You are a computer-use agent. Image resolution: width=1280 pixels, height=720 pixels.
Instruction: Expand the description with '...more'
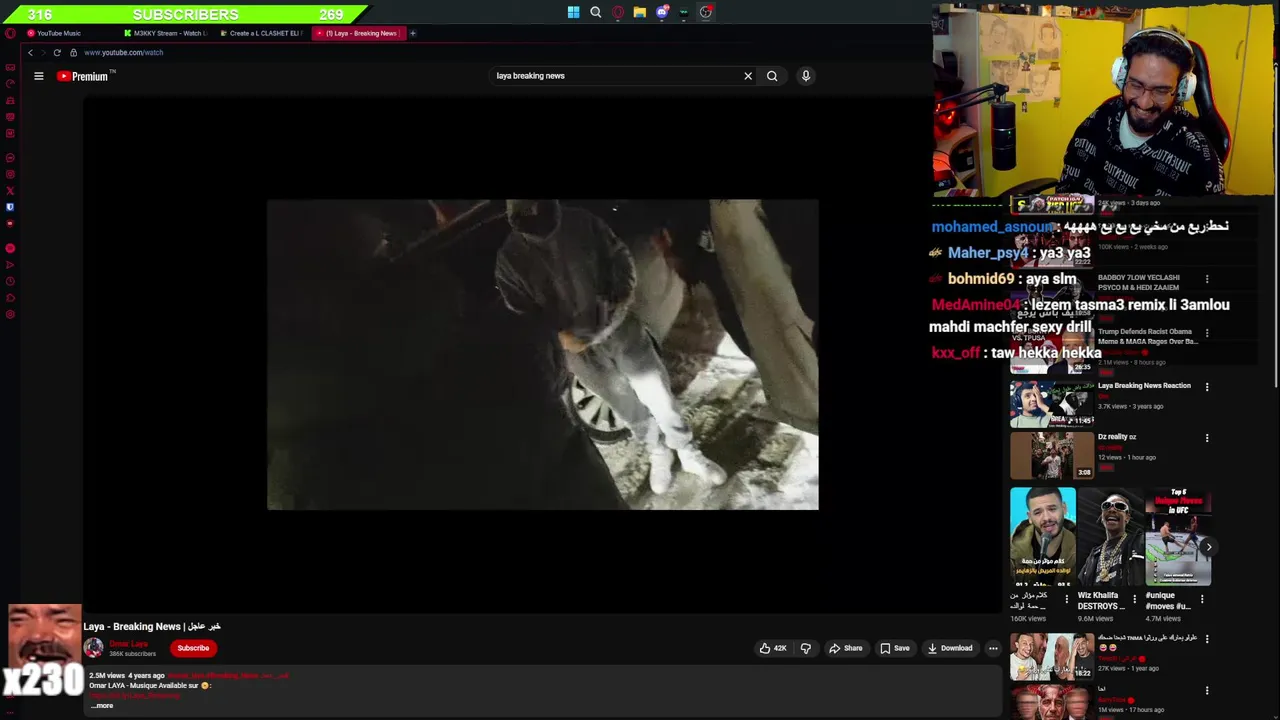pos(102,706)
